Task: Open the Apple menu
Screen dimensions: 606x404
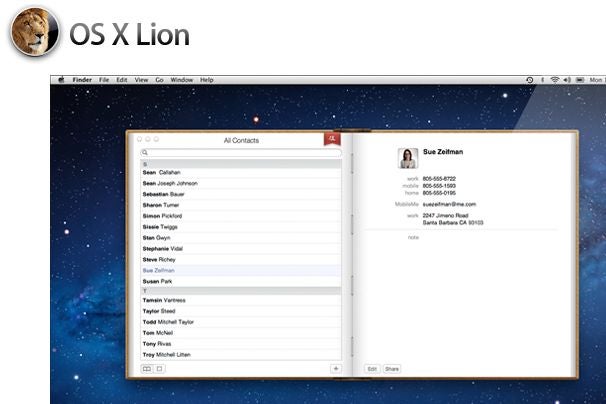Action: click(x=61, y=80)
